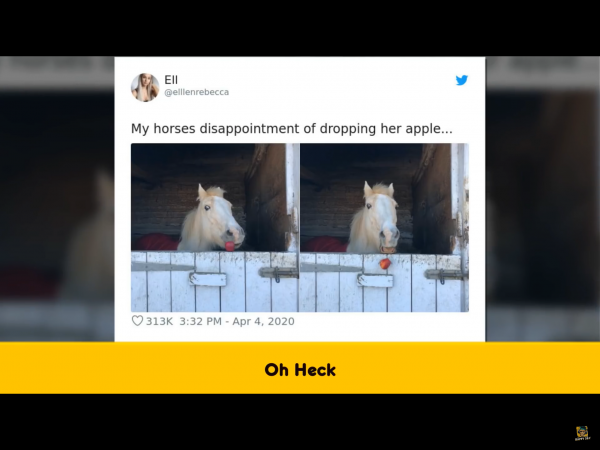Click the Oh Heck caption text
Screen dimensions: 600x450
pyautogui.click(x=300, y=370)
